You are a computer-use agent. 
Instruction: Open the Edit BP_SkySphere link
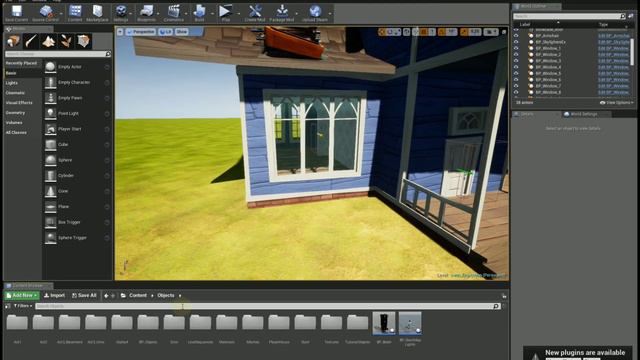coord(614,42)
